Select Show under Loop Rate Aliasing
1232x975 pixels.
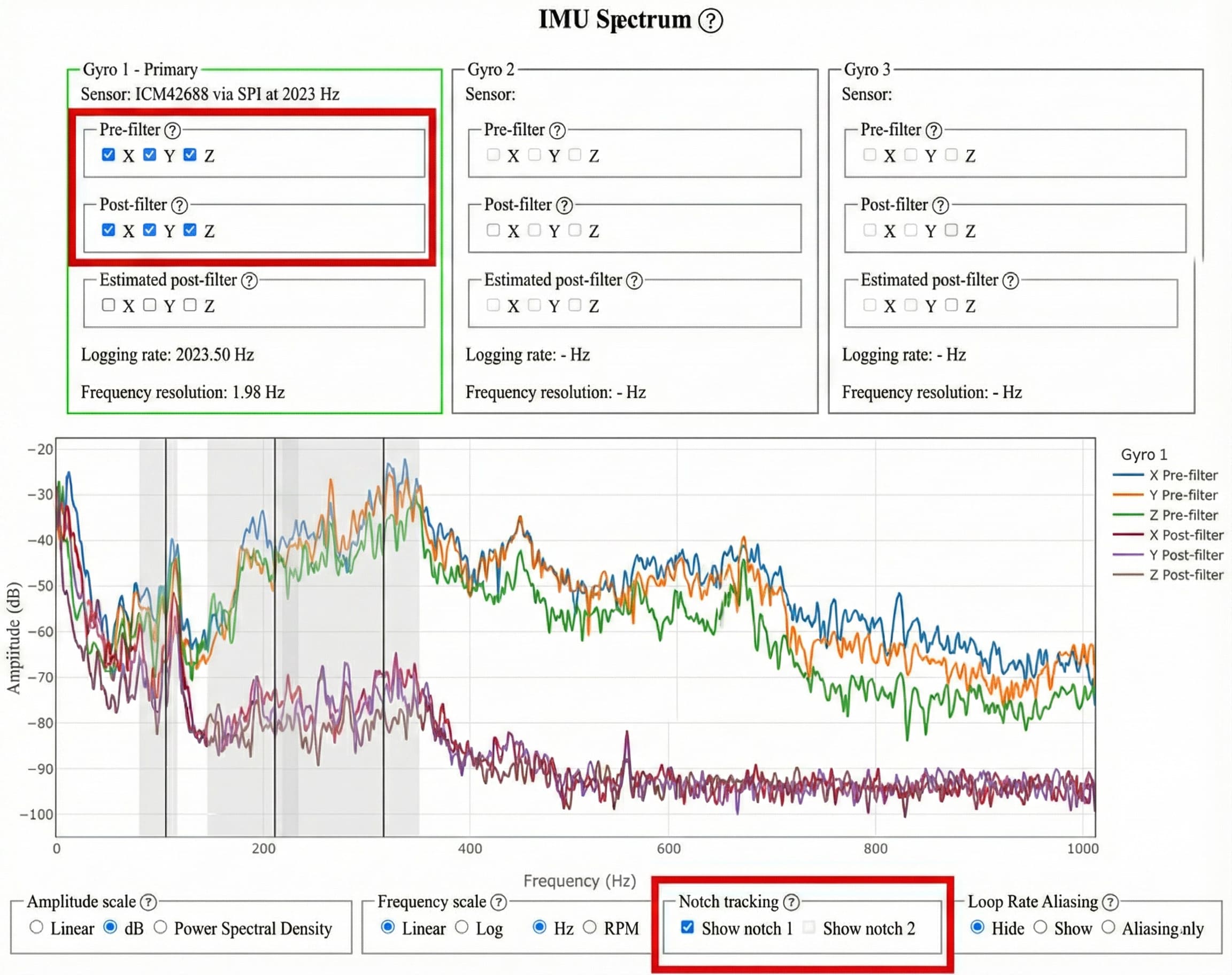[x=1040, y=927]
